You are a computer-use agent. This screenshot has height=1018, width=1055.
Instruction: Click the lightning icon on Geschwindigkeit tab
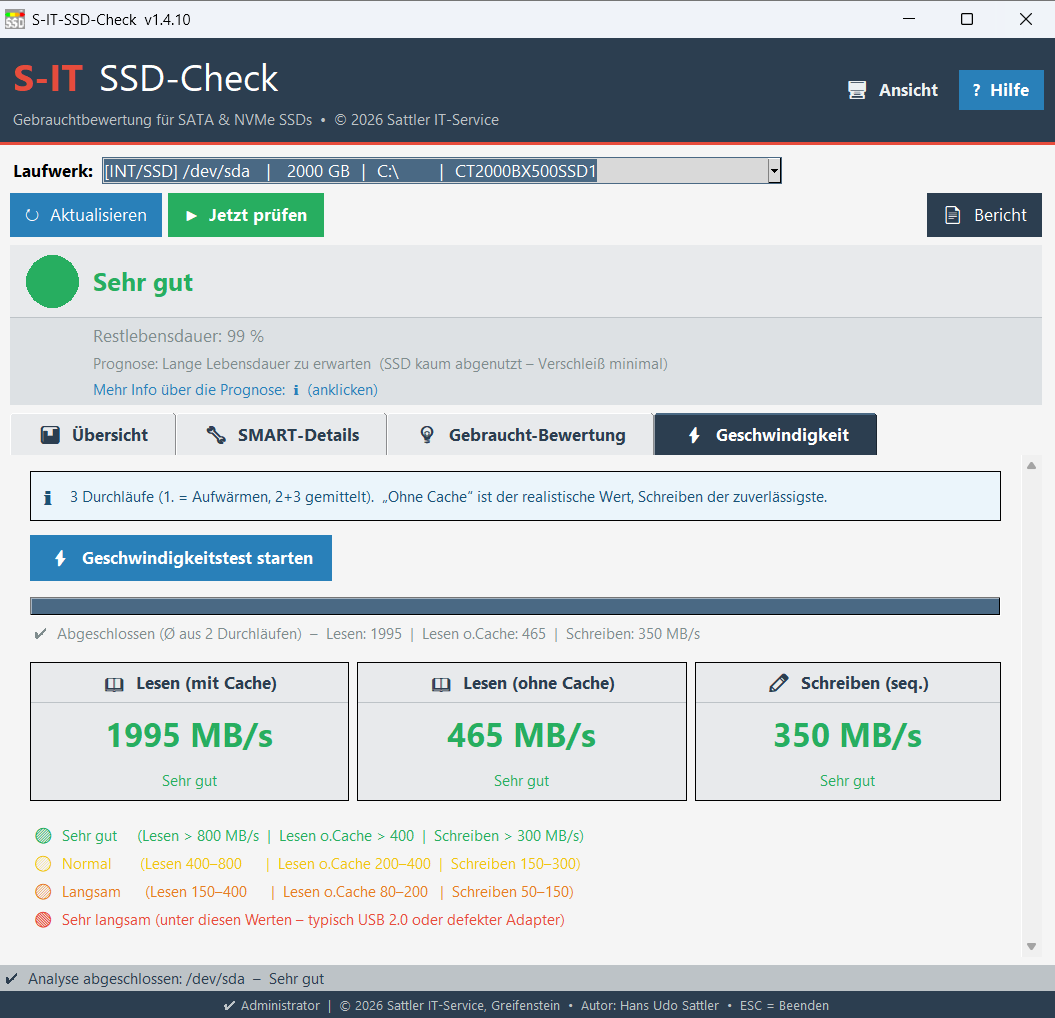pos(694,435)
